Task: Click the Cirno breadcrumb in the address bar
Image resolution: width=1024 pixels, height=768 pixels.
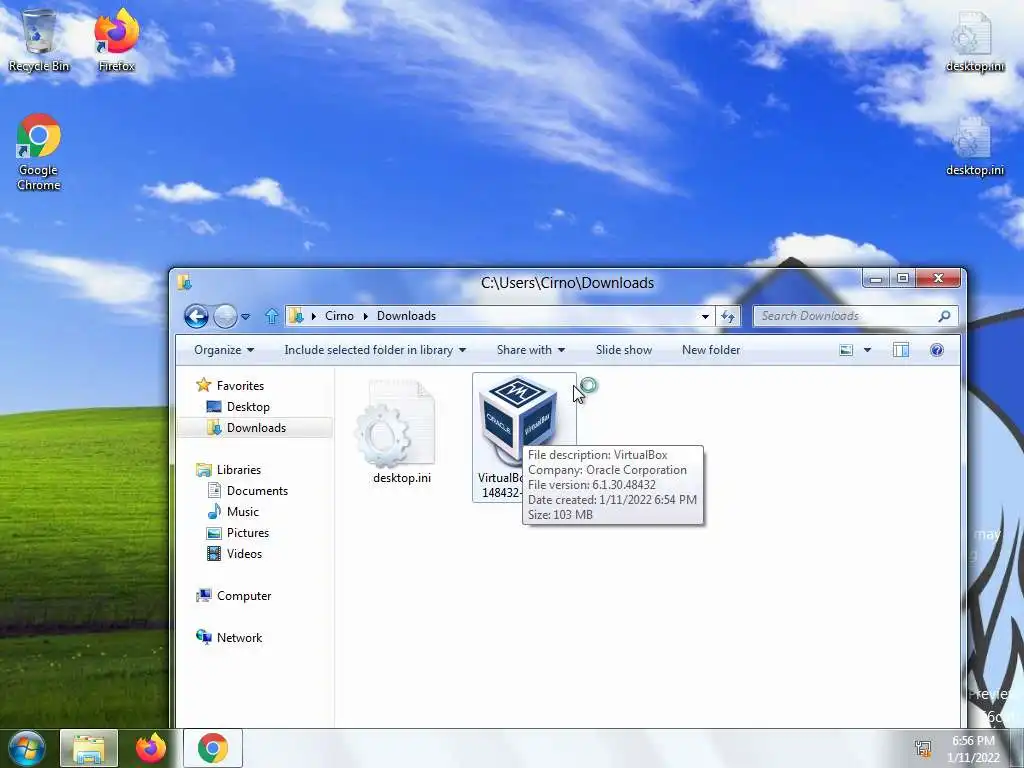Action: [x=339, y=316]
